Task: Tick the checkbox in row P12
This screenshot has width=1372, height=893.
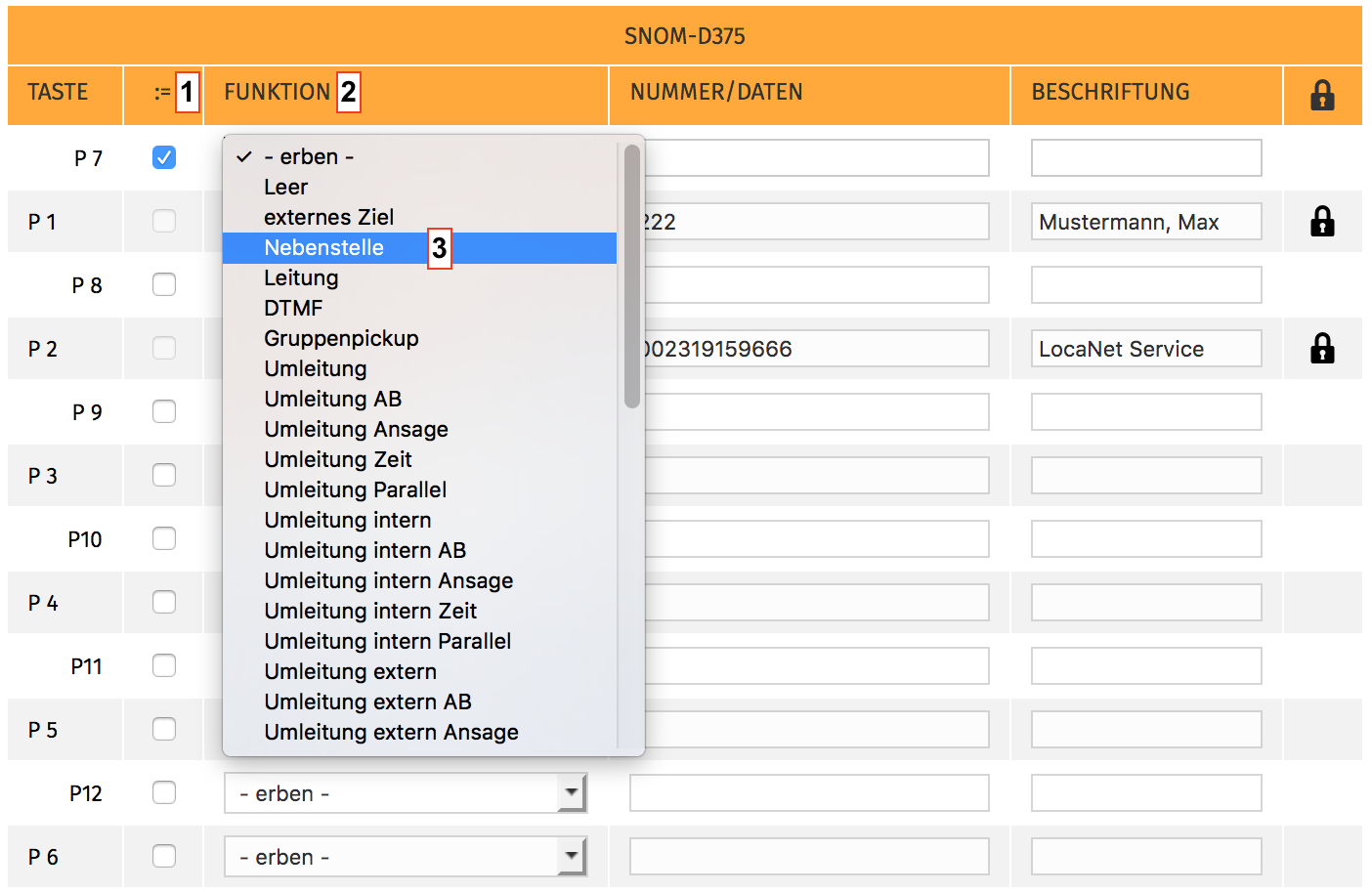Action: coord(164,792)
